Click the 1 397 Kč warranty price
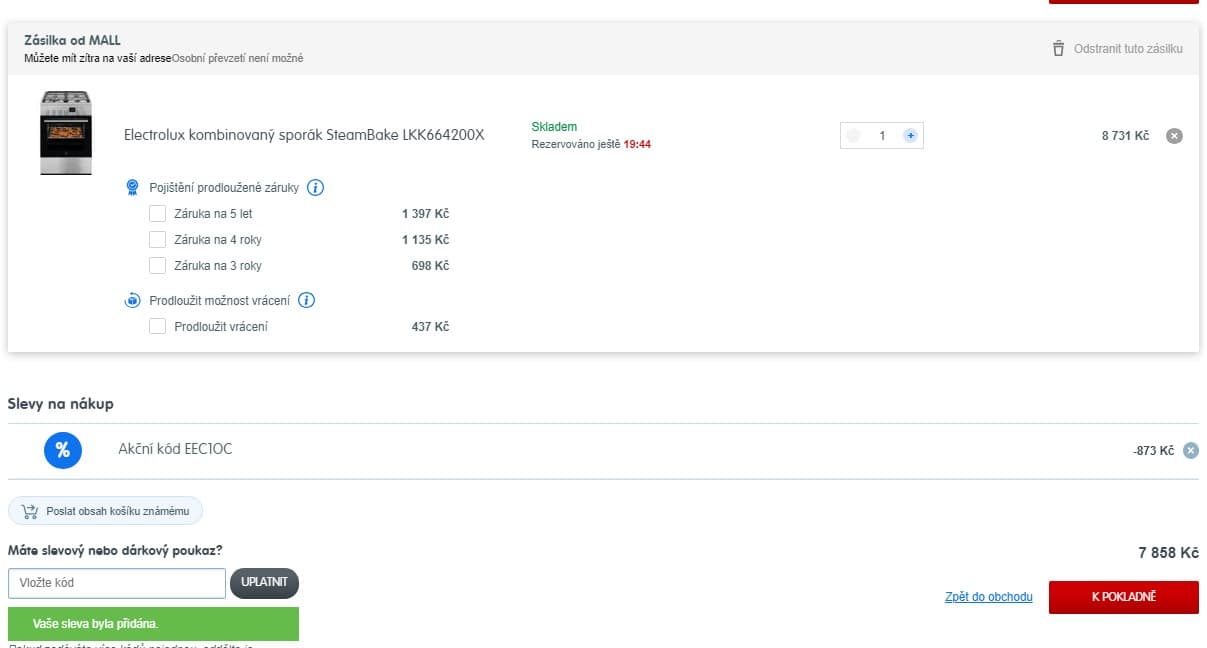 click(426, 213)
